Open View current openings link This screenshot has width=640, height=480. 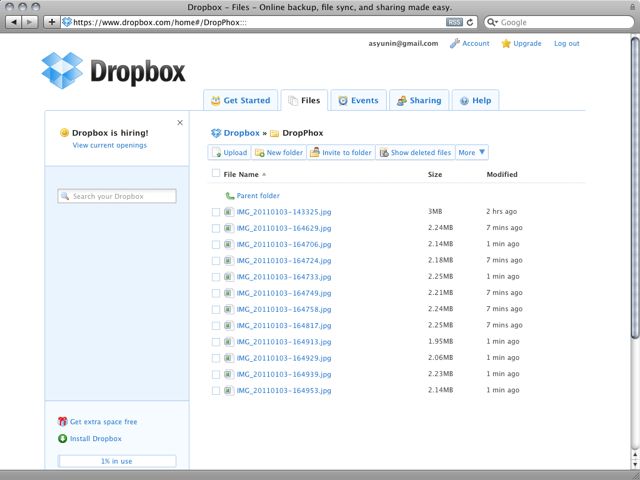(110, 145)
